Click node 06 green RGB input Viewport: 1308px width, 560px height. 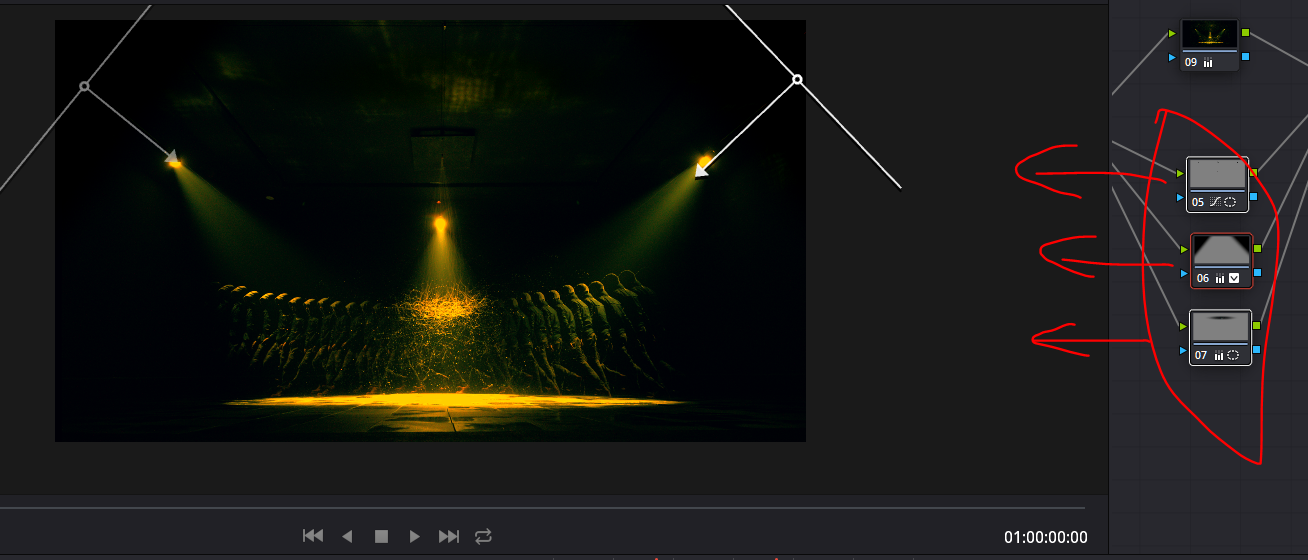click(x=1184, y=249)
